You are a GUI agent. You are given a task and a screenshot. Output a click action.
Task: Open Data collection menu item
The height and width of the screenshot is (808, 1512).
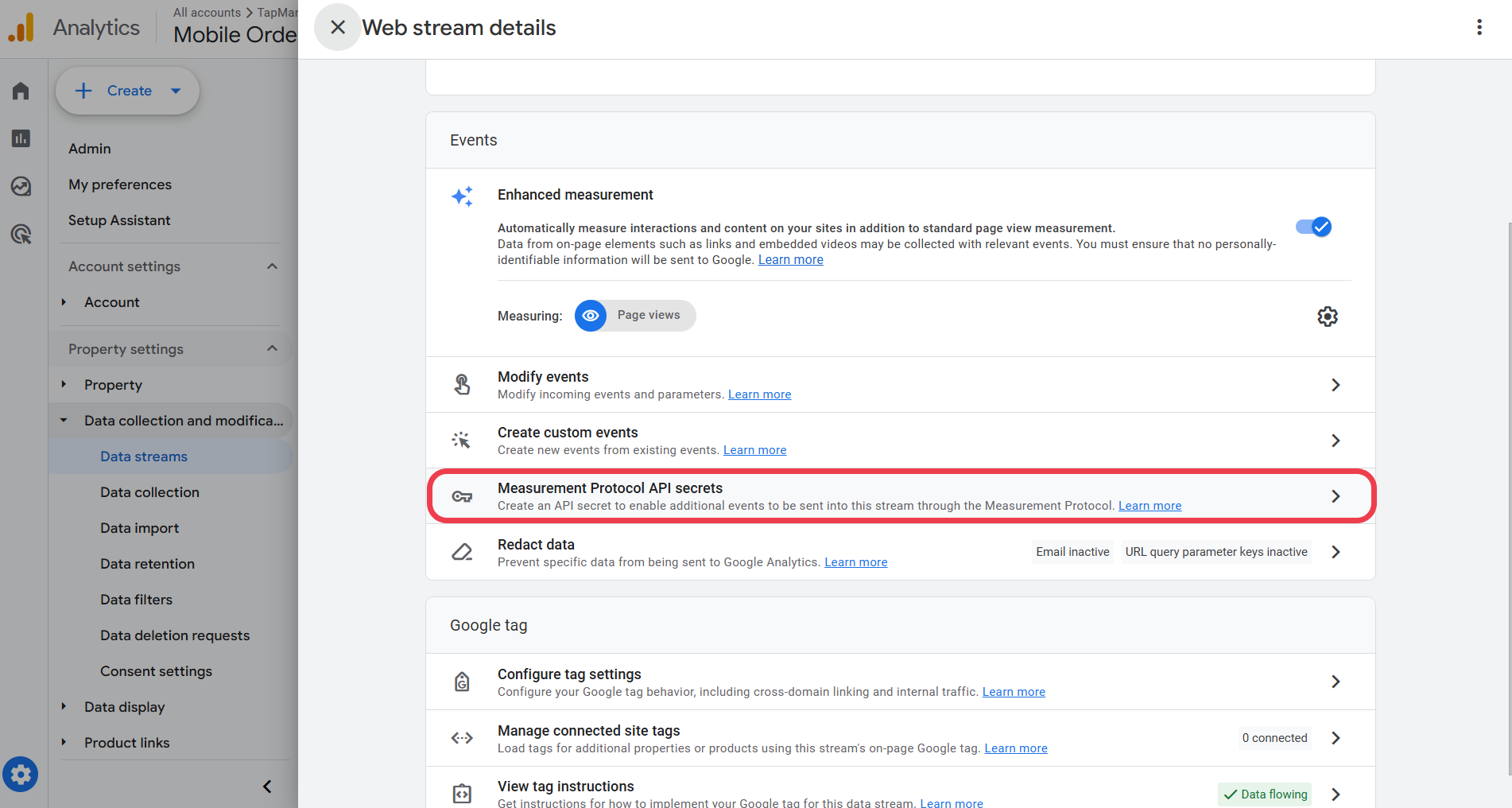[149, 492]
